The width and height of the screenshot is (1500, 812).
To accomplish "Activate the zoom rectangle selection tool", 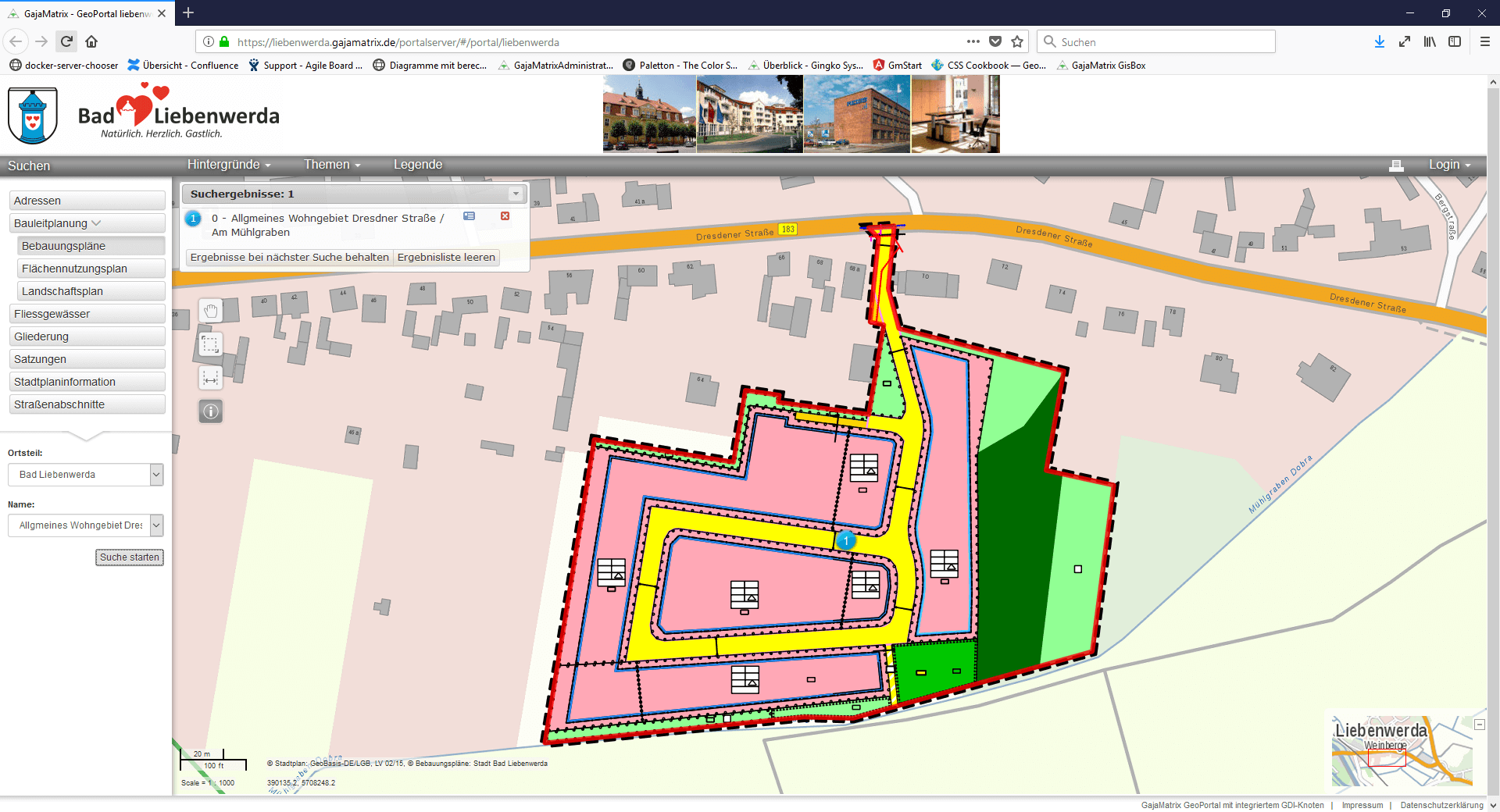I will coord(210,344).
